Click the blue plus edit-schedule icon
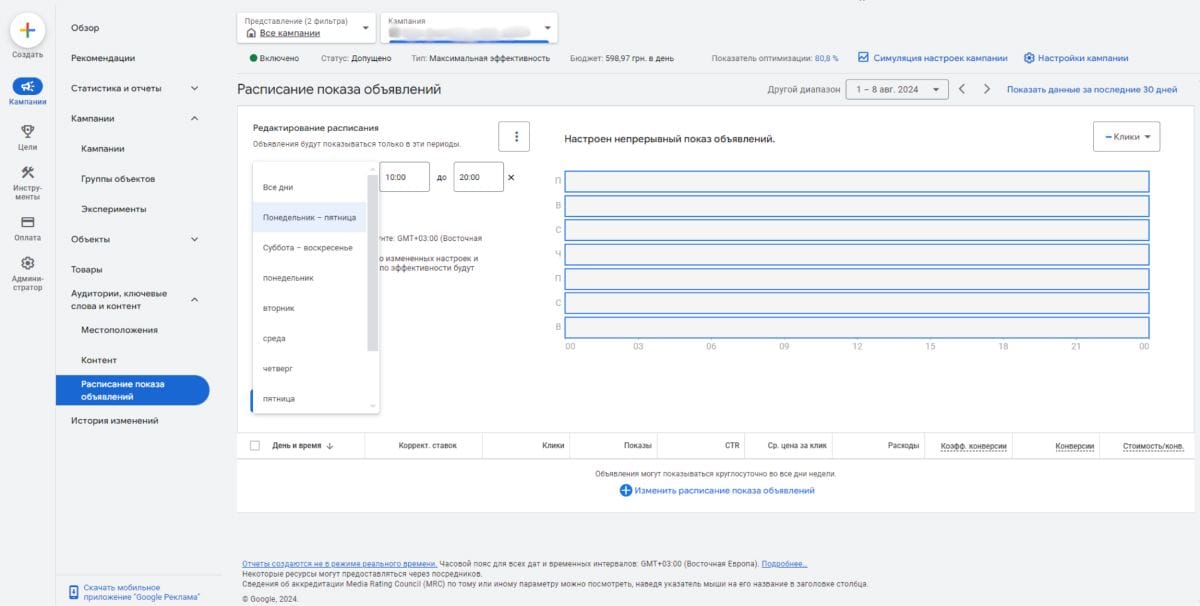1200x606 pixels. pyautogui.click(x=626, y=490)
